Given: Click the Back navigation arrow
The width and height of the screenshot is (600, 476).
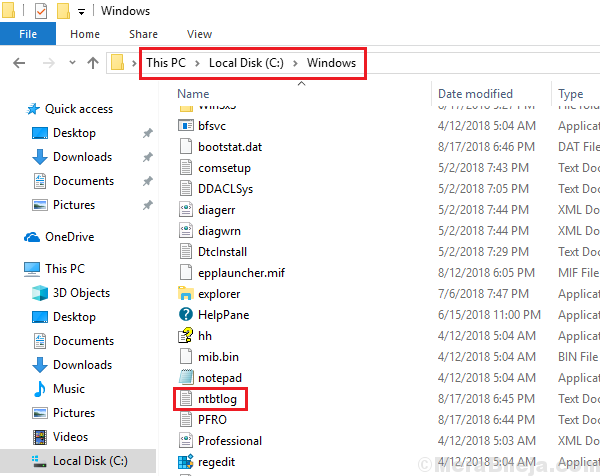Looking at the screenshot, I should tap(19, 63).
